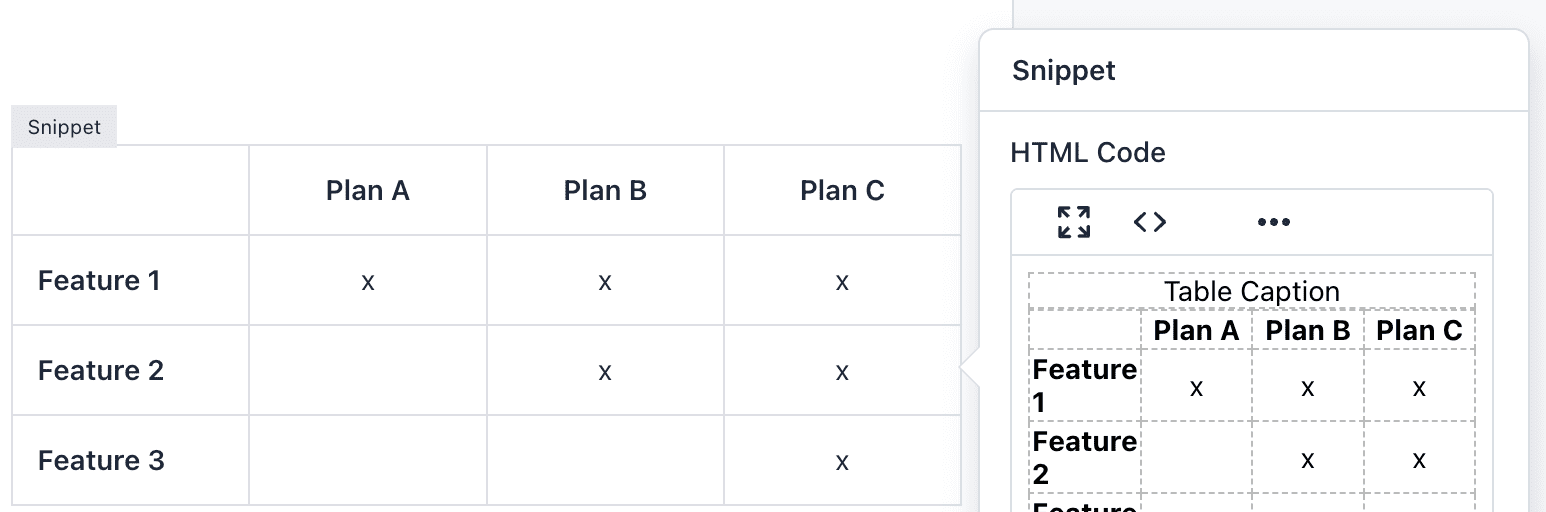The image size is (1546, 512).
Task: Click the Plan B header in page table
Action: click(x=605, y=191)
